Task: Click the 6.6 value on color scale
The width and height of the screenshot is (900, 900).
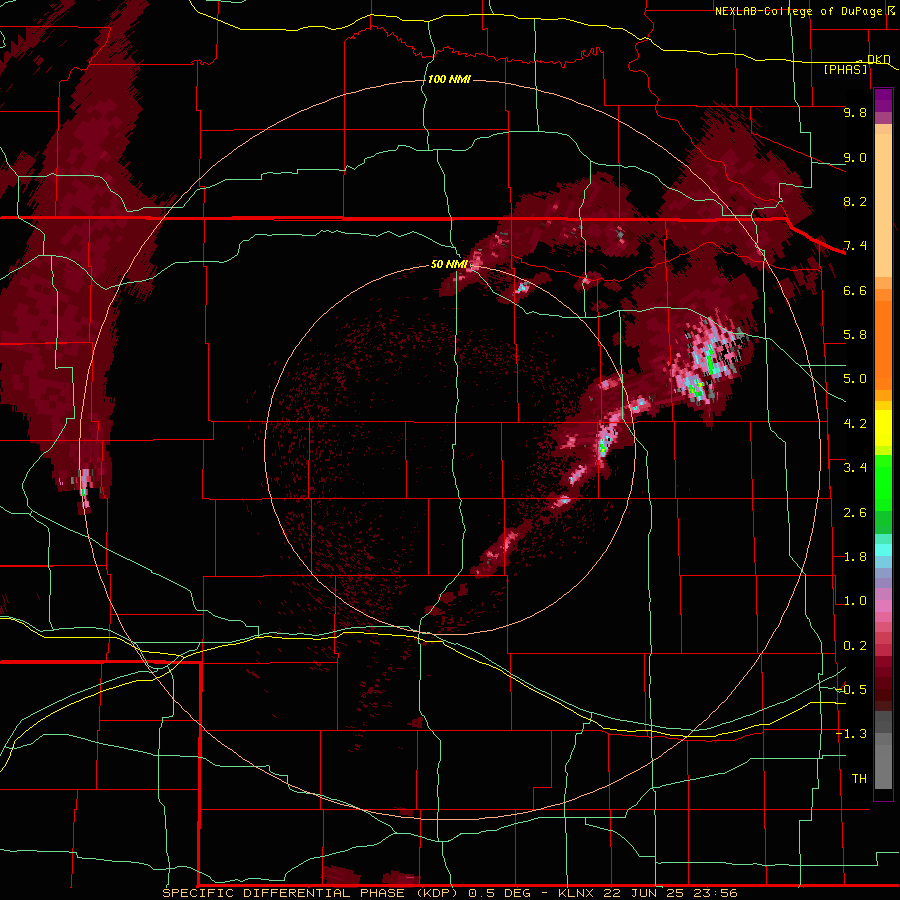Action: coord(855,290)
